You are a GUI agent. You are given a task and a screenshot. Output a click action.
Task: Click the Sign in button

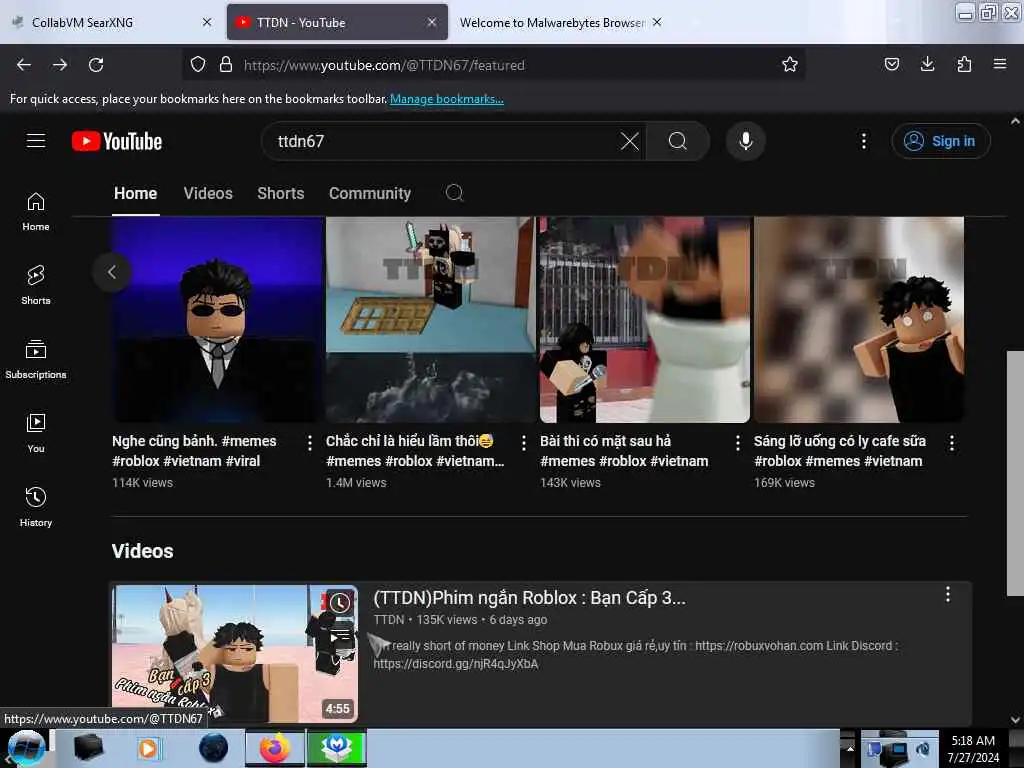click(940, 141)
